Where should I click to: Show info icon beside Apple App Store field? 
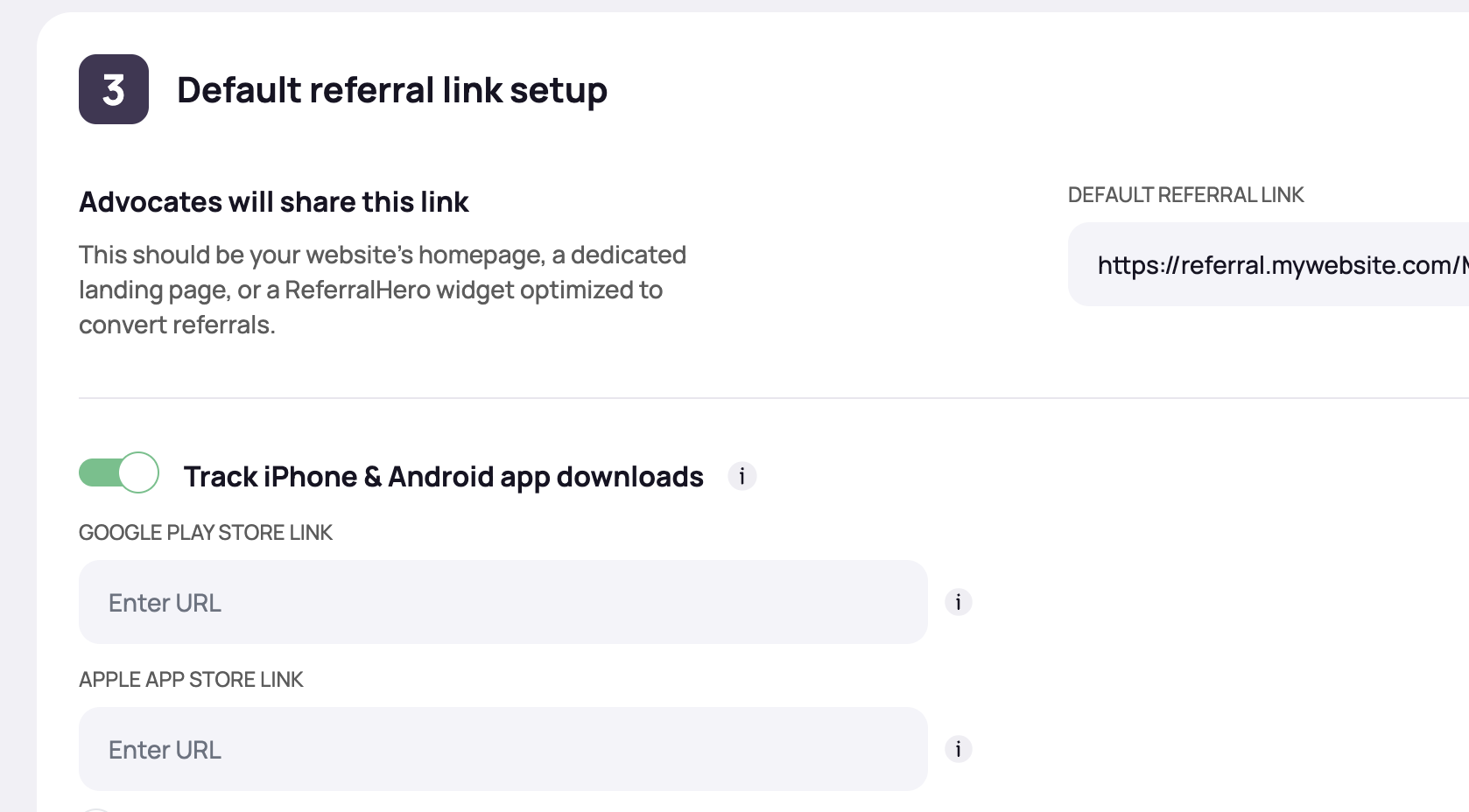click(958, 749)
